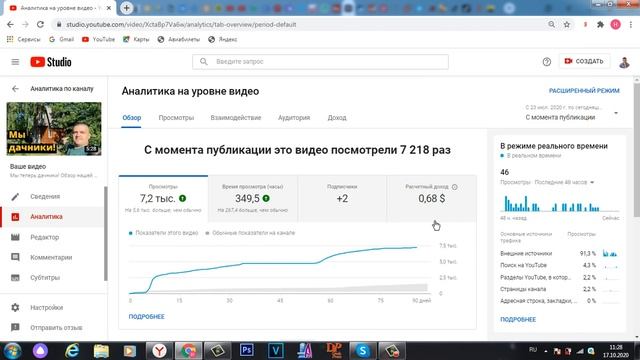
Task: Open the account avatar menu
Action: (x=624, y=62)
